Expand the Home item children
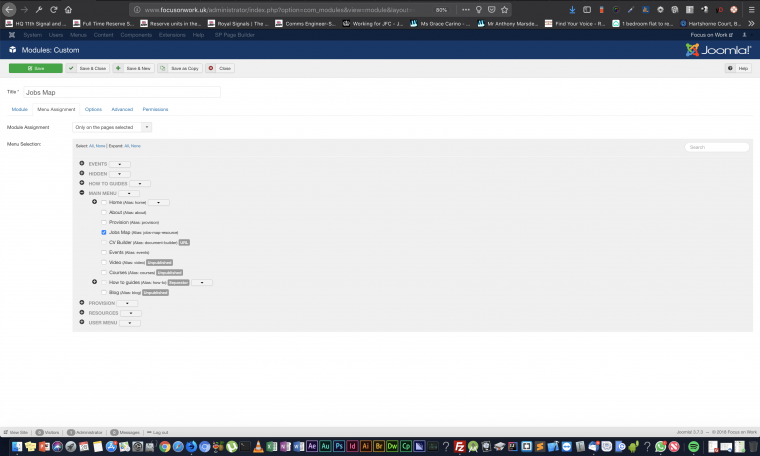 click(95, 202)
